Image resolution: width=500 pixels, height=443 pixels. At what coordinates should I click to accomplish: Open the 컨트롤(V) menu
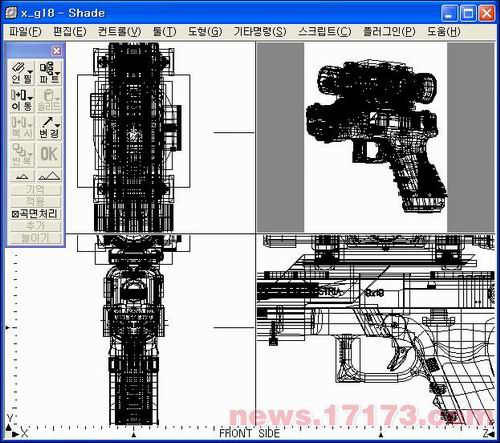click(119, 32)
